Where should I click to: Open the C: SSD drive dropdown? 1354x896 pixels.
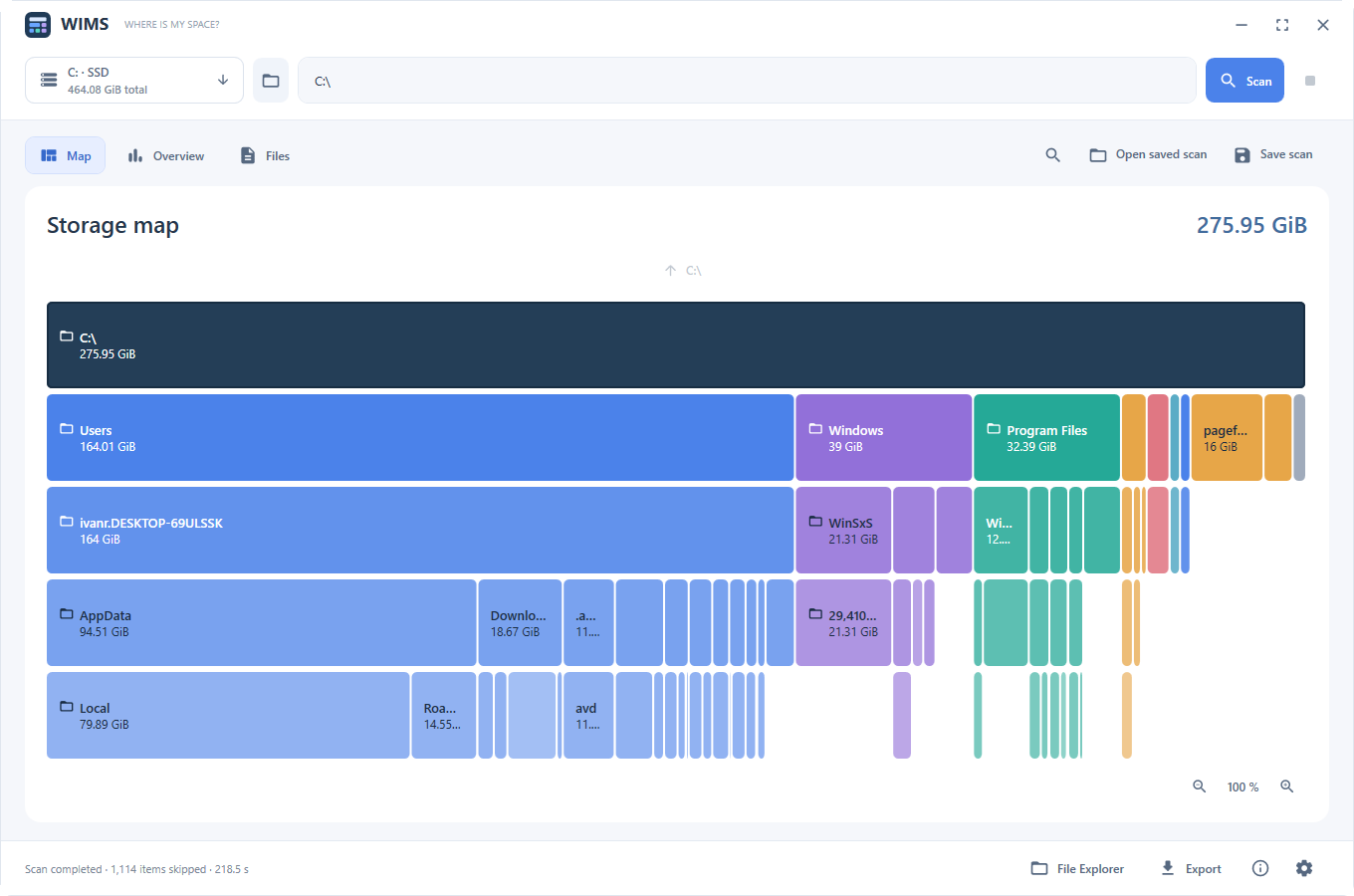pos(134,81)
